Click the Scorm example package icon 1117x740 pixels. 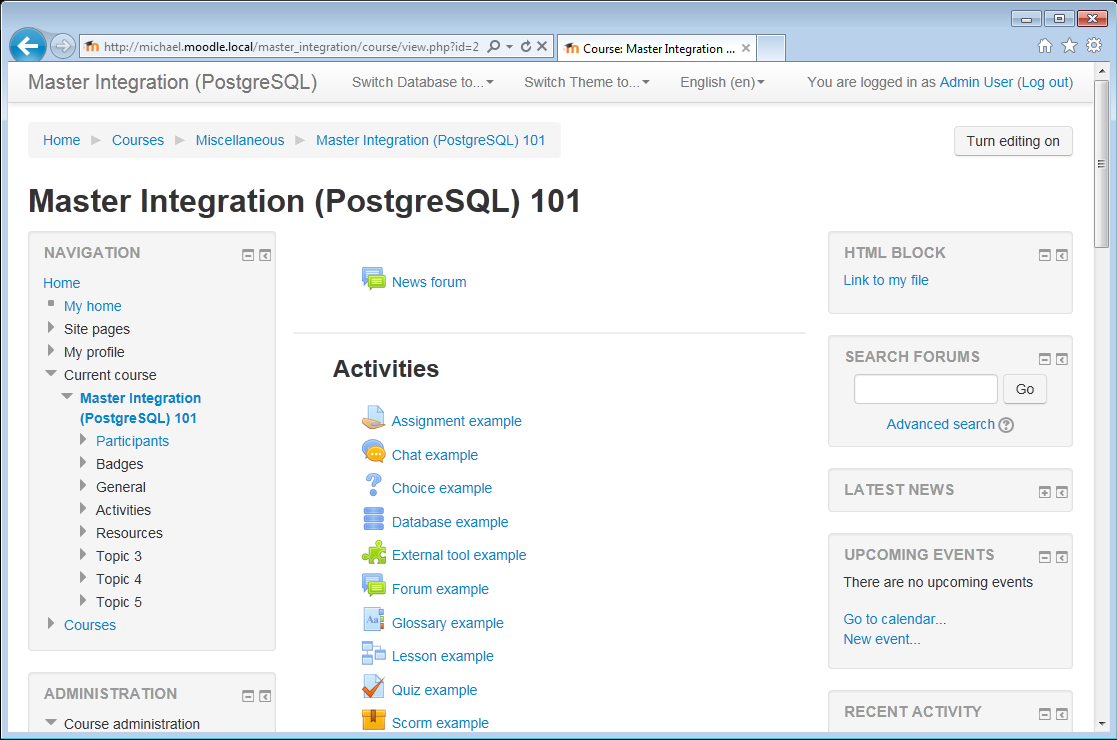tap(373, 720)
